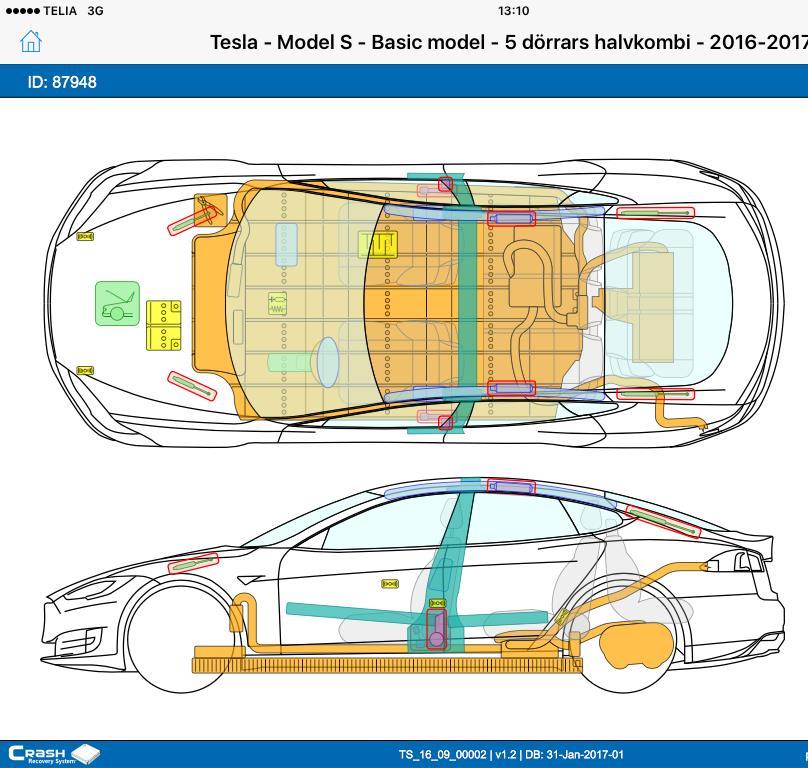The image size is (808, 768).
Task: Select the orange charge port cable end in top view
Action: click(700, 424)
